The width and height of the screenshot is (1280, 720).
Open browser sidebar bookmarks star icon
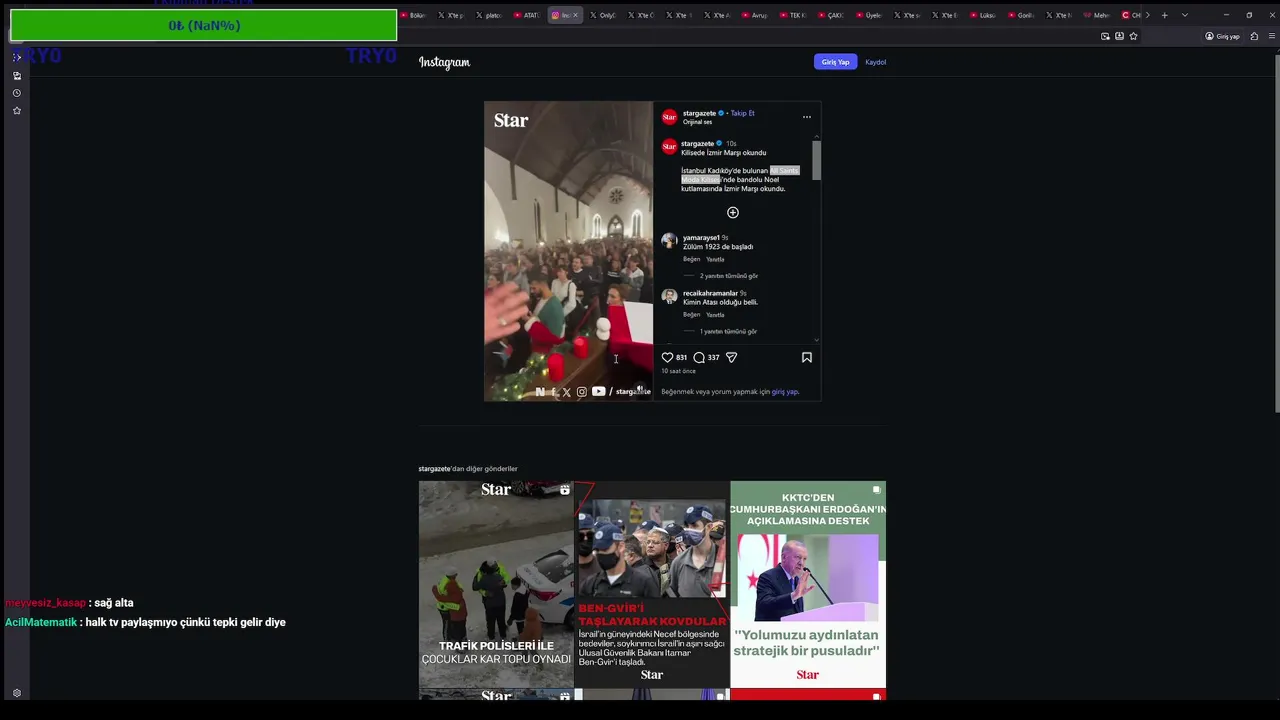16,111
